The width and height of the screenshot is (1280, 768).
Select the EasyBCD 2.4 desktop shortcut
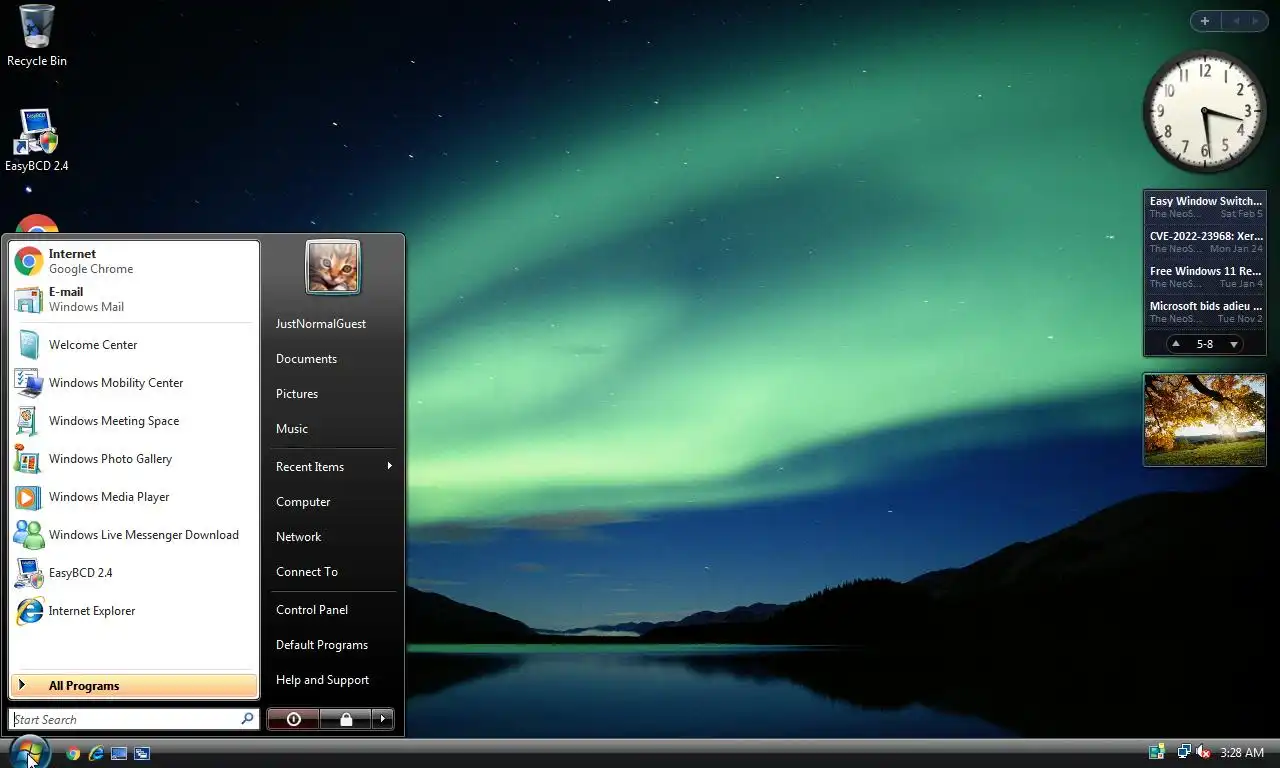click(x=37, y=140)
